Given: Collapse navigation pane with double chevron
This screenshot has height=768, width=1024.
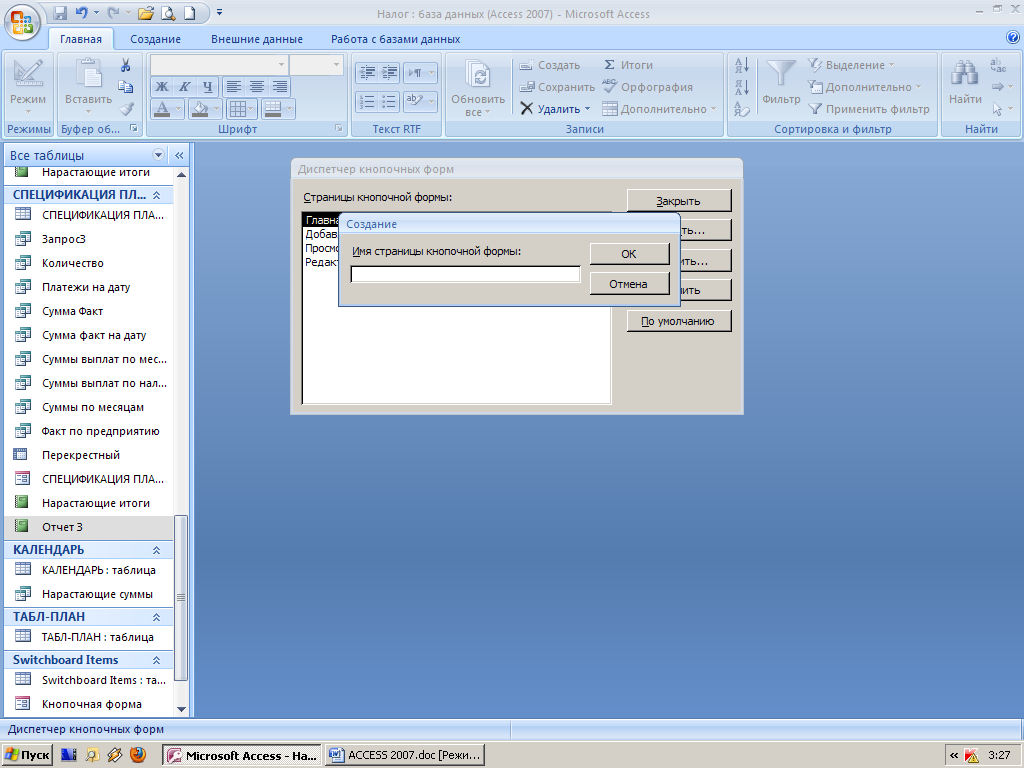Looking at the screenshot, I should [179, 155].
